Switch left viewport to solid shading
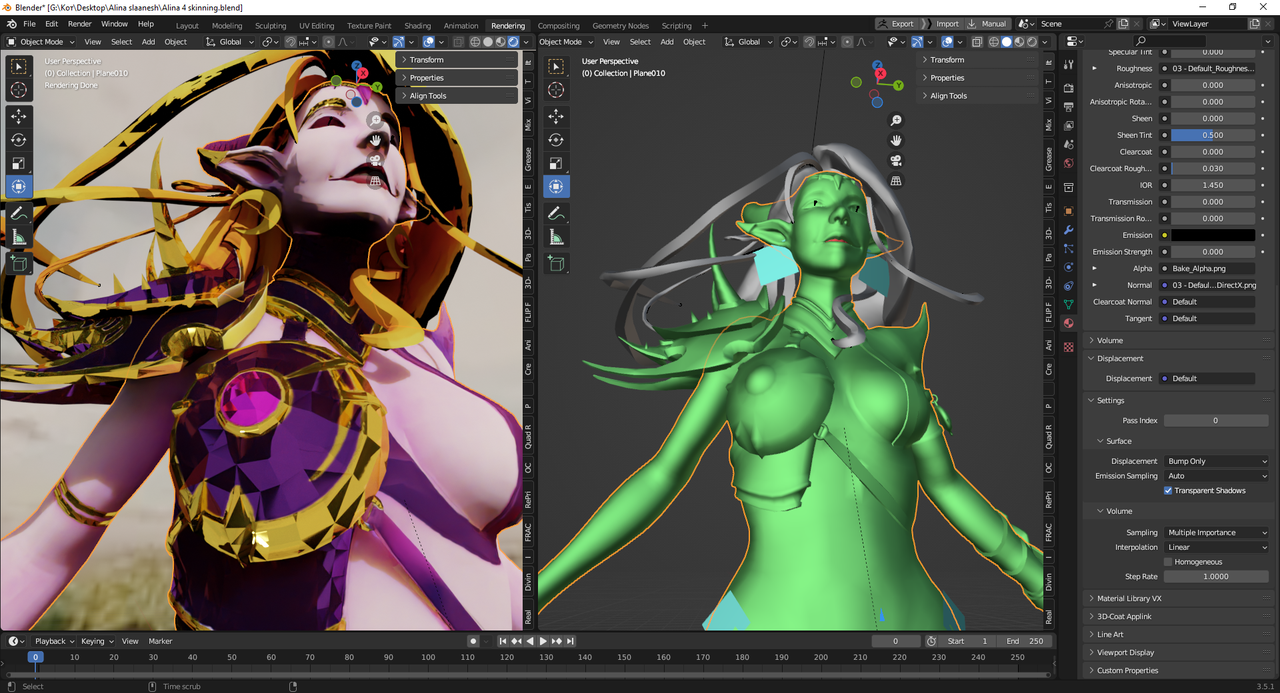This screenshot has height=693, width=1280. click(x=487, y=42)
